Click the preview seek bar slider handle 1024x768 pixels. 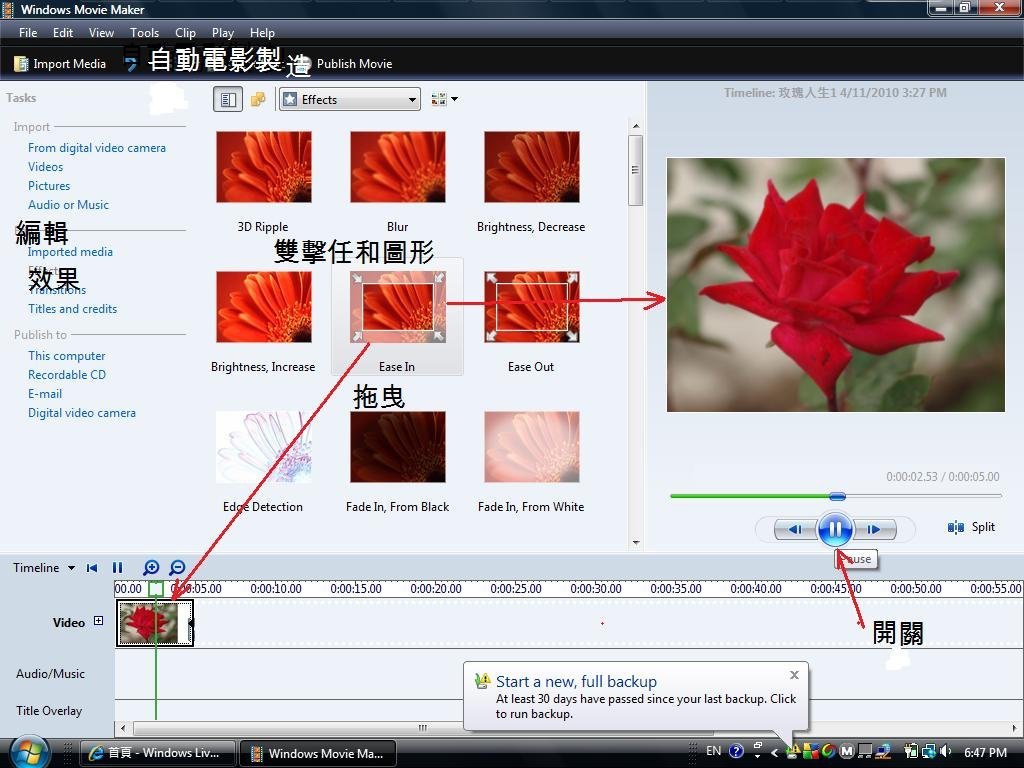(837, 496)
